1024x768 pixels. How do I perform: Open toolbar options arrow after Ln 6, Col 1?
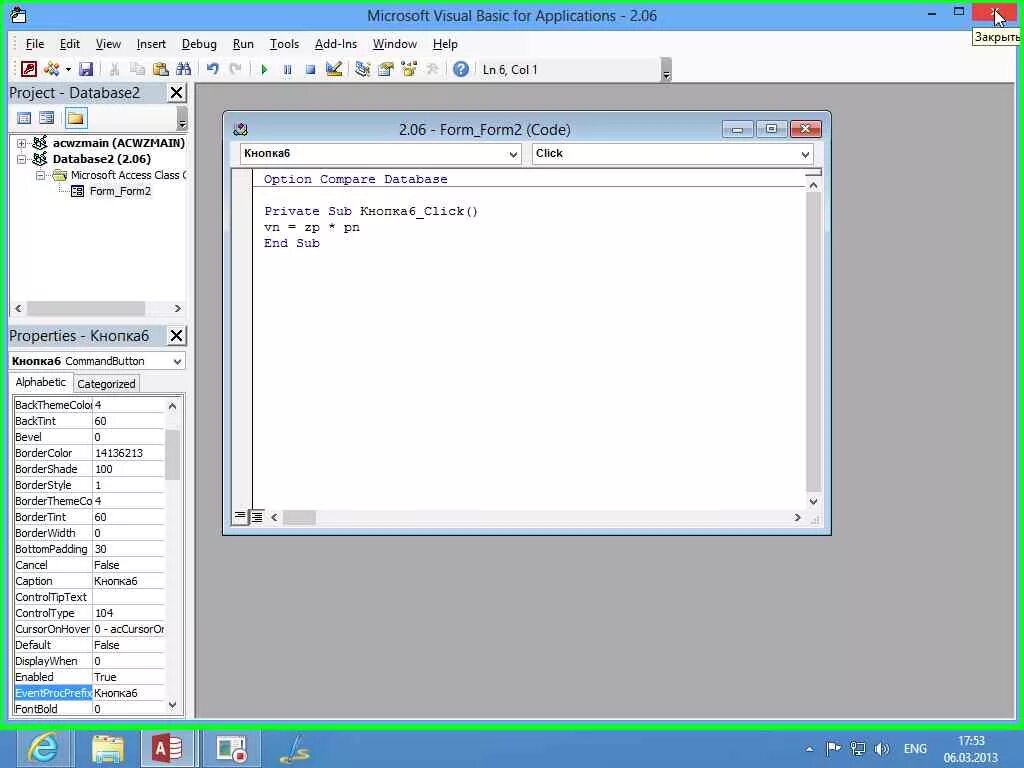click(666, 70)
